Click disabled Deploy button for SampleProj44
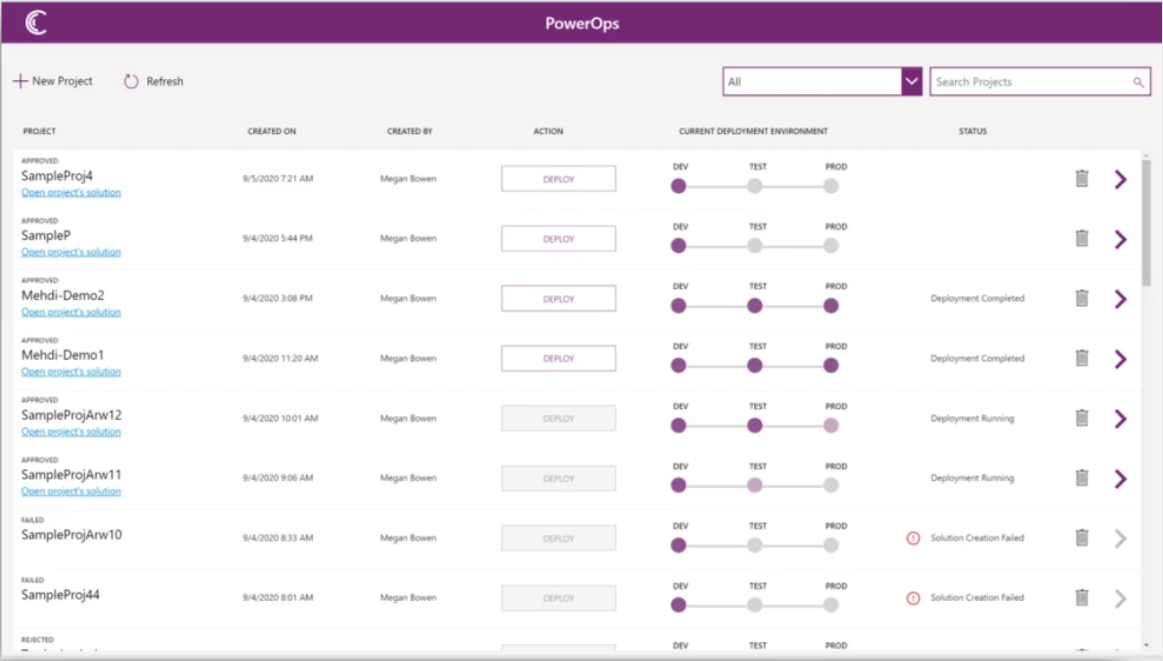1163x661 pixels. pyautogui.click(x=559, y=598)
